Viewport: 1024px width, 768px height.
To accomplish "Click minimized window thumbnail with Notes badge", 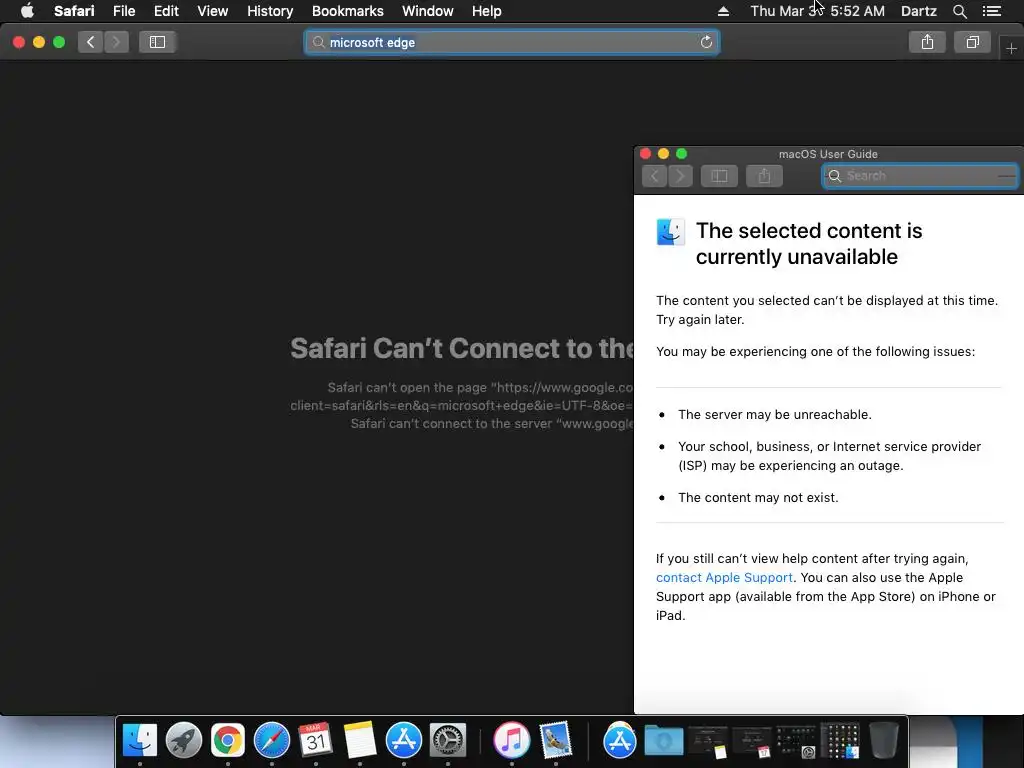I will [x=708, y=741].
